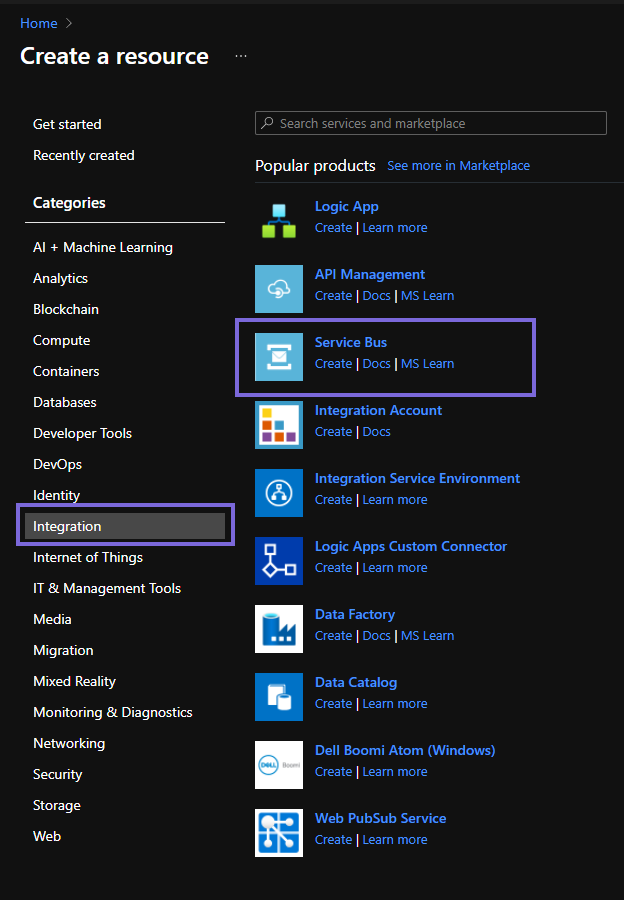
Task: Open Docs for Service Bus
Action: pyautogui.click(x=377, y=364)
